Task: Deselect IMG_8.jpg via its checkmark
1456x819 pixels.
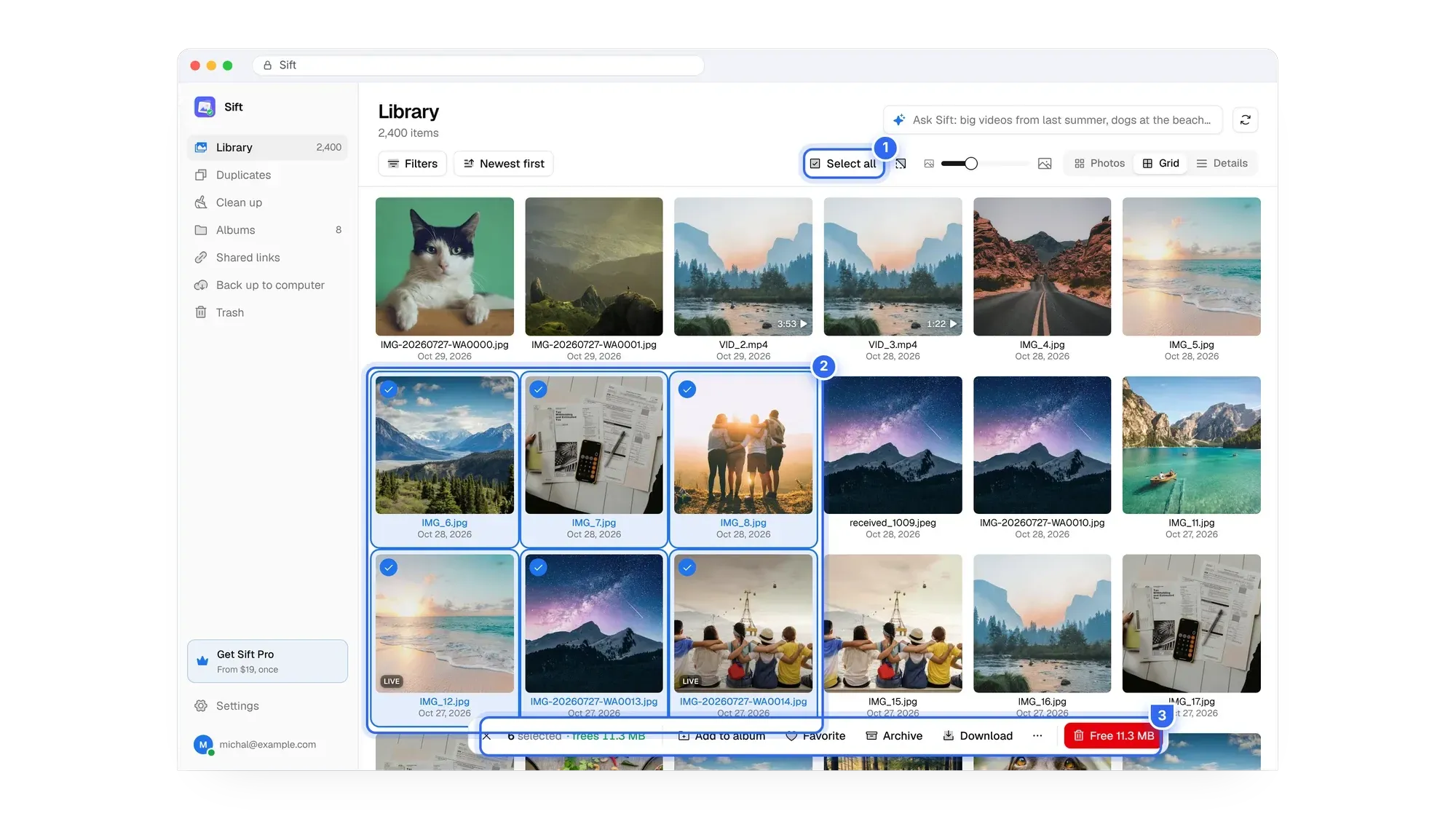Action: 687,389
